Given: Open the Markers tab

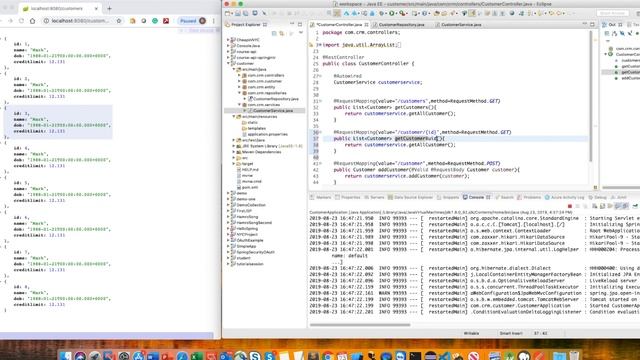Looking at the screenshot, I should [321, 198].
